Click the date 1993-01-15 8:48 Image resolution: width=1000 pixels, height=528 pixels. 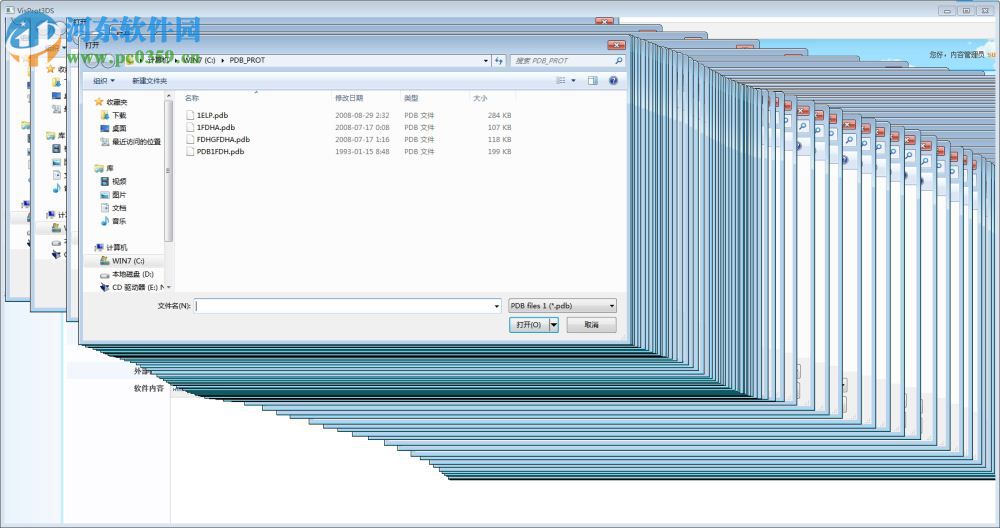[362, 152]
